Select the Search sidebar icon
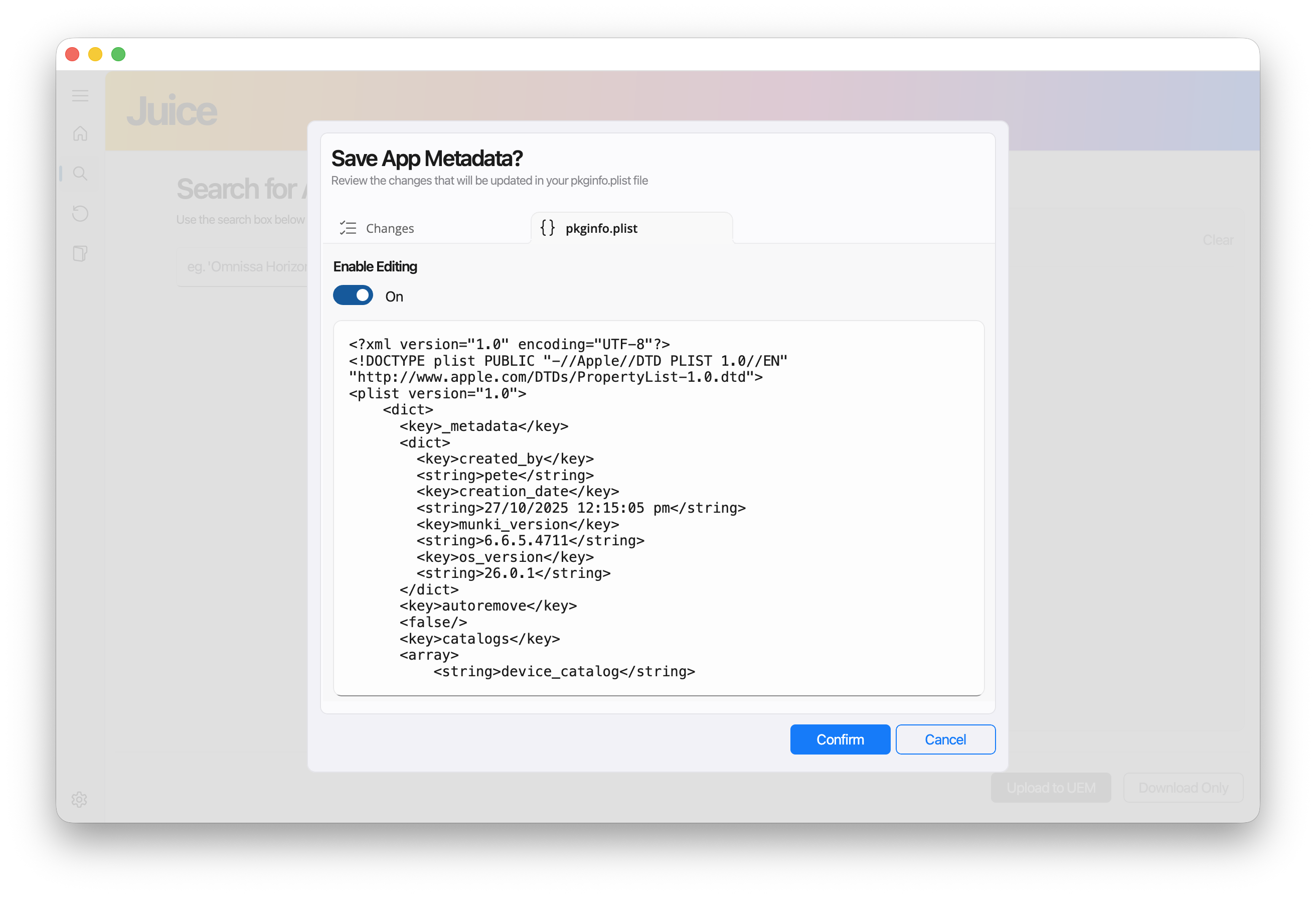The image size is (1316, 897). pos(80,173)
